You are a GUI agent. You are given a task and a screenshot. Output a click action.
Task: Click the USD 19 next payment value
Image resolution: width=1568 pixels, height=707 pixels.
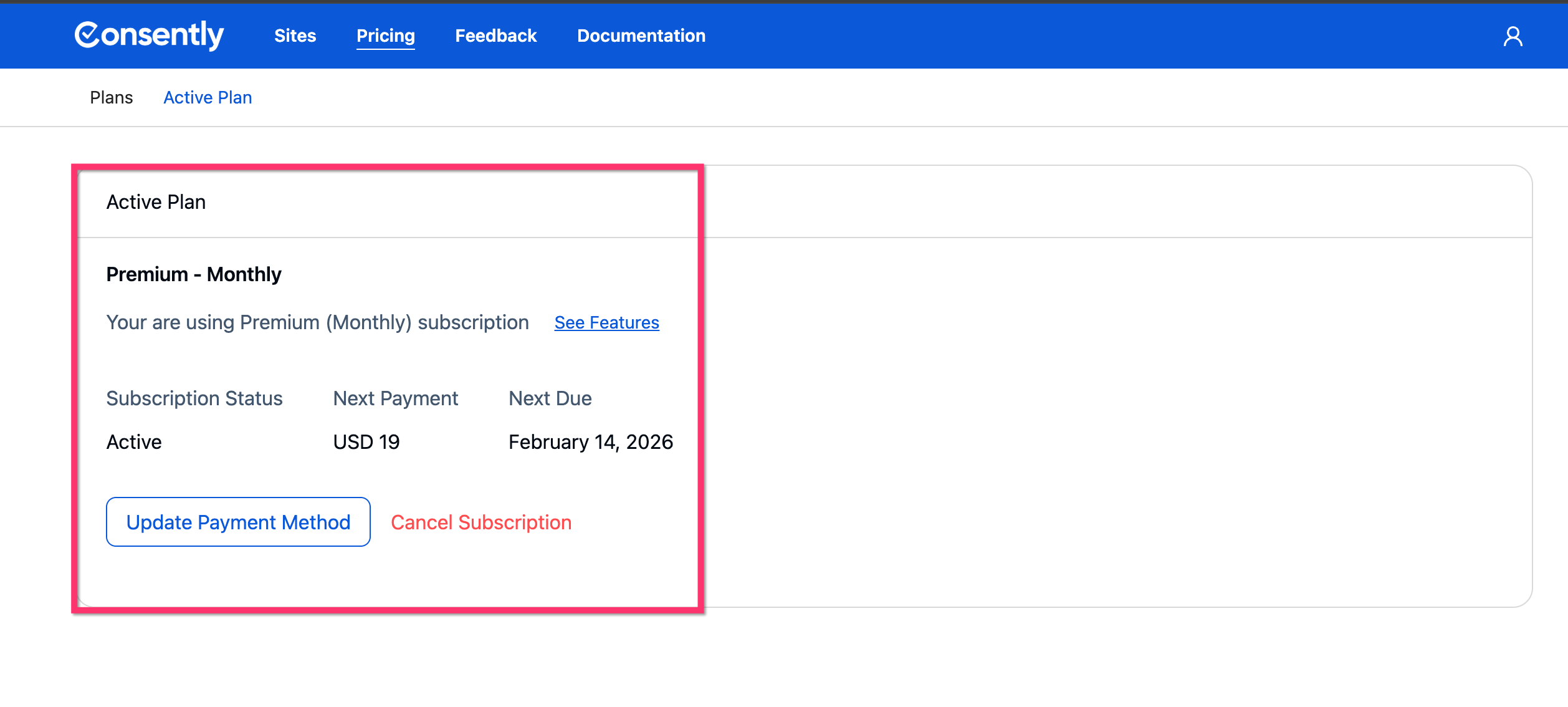click(x=366, y=442)
